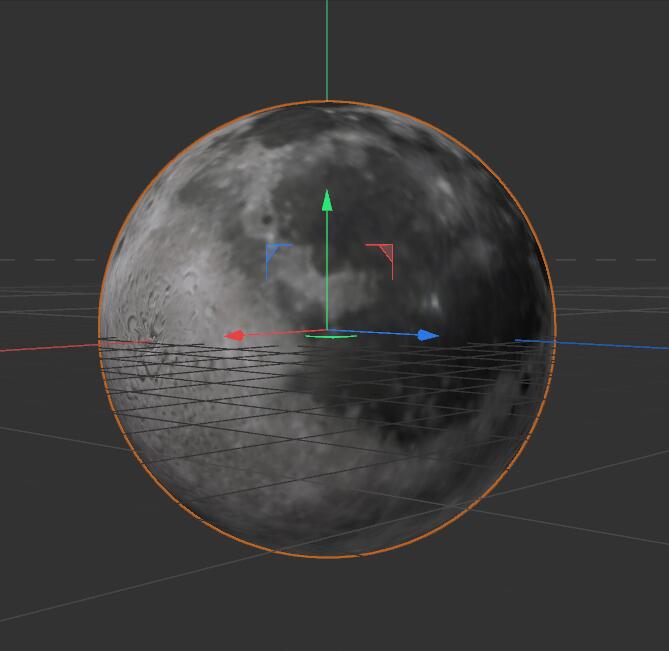Click the red X-axis gizmo arrow
The image size is (669, 651).
pyautogui.click(x=234, y=335)
